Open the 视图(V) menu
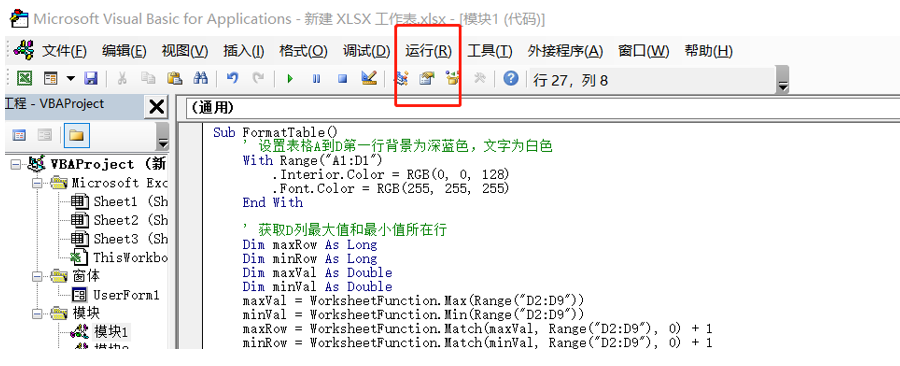The image size is (900, 366). click(x=185, y=51)
